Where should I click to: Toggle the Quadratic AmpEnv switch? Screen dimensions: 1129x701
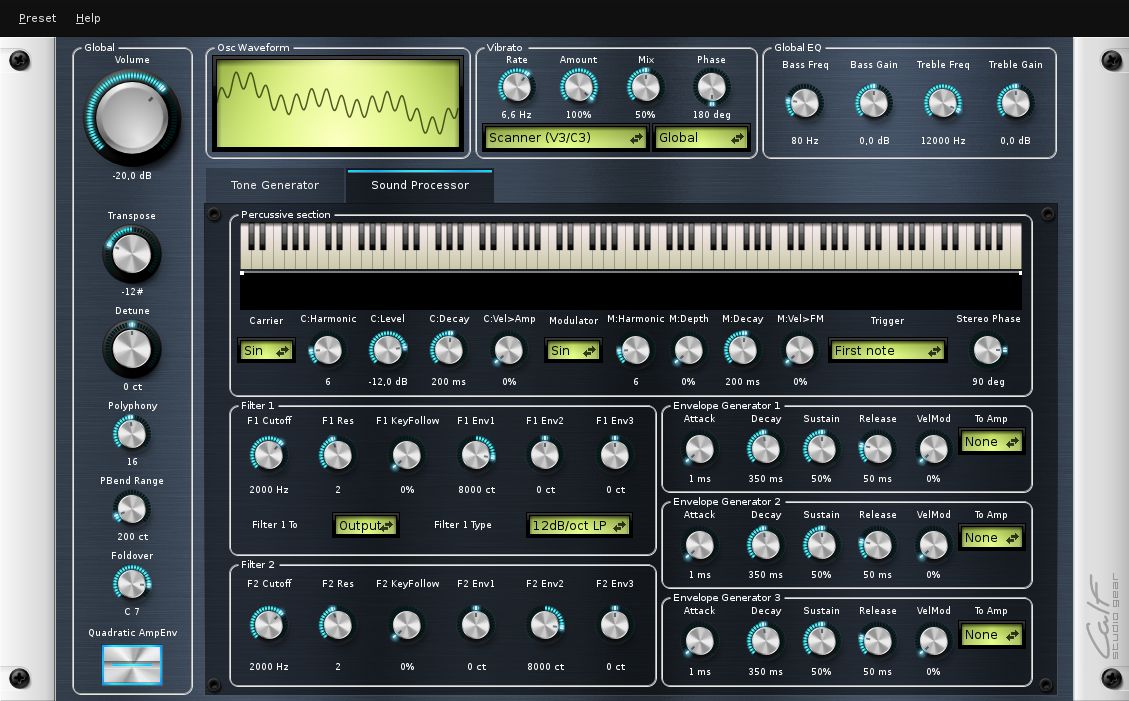click(x=132, y=665)
